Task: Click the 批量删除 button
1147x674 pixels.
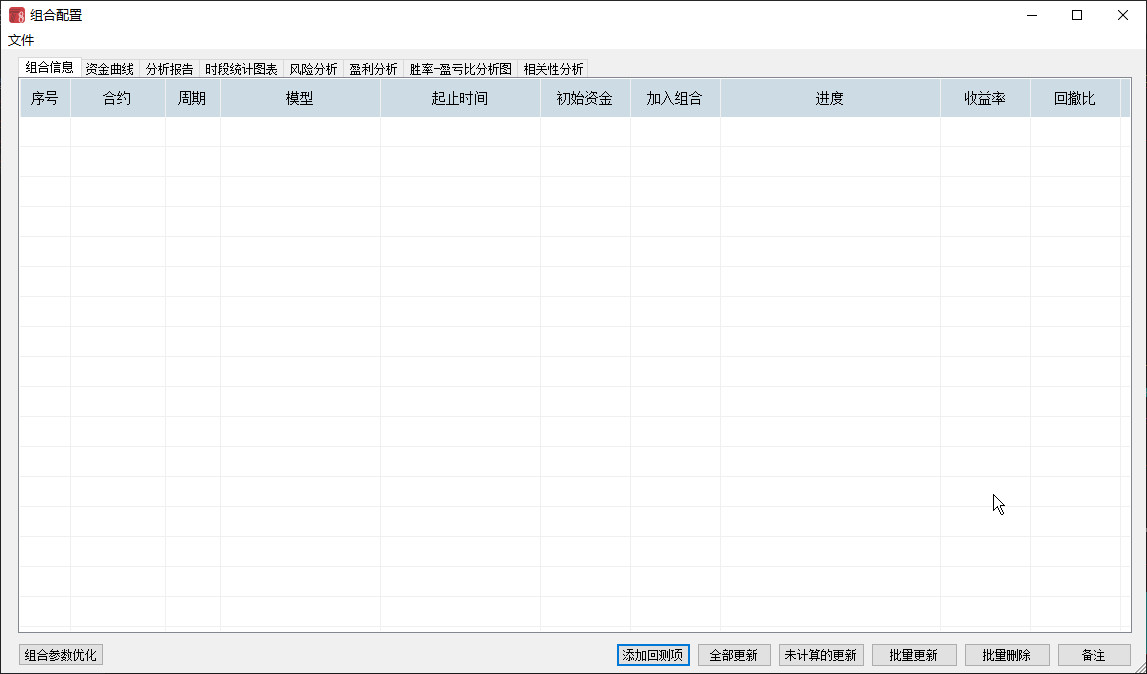Action: (1007, 655)
